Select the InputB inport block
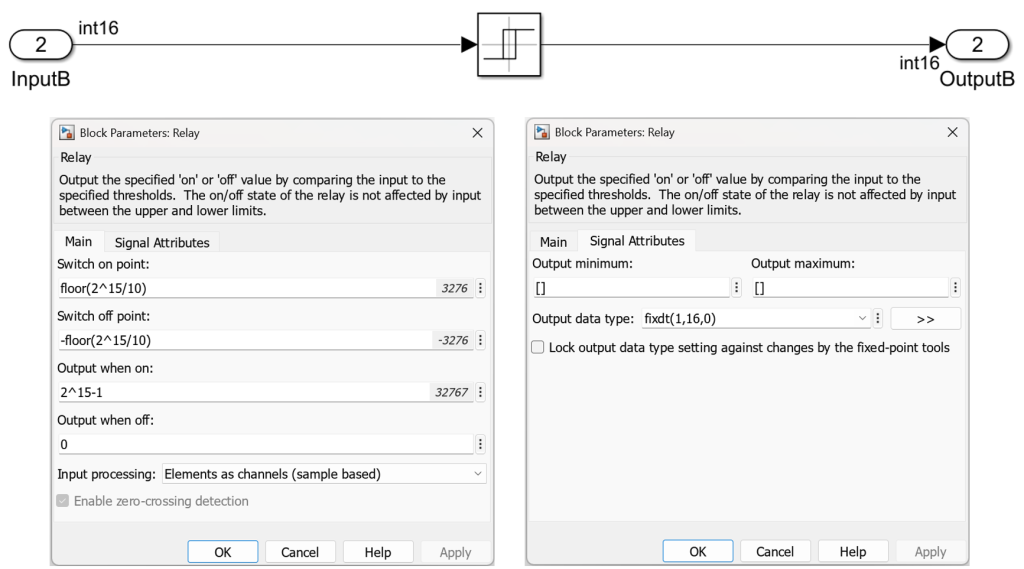This screenshot has width=1024, height=569. coord(40,44)
